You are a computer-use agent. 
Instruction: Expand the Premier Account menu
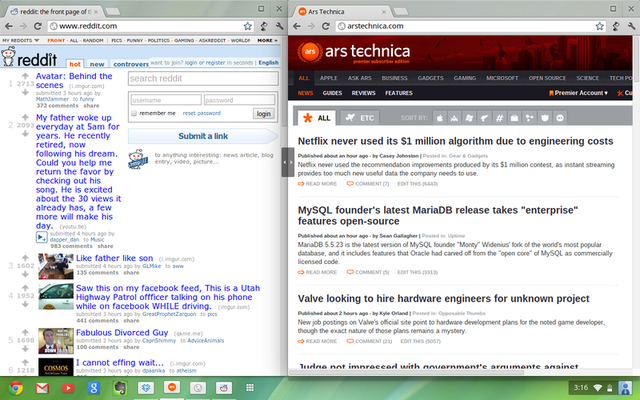[x=578, y=93]
